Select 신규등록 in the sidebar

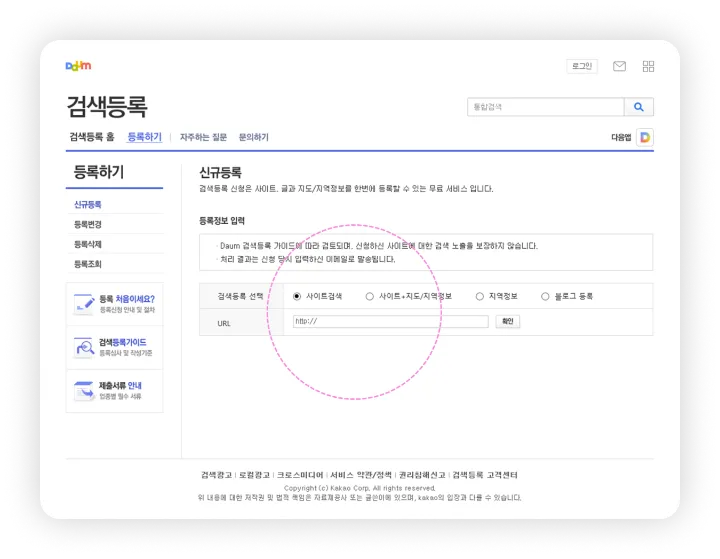tap(88, 204)
